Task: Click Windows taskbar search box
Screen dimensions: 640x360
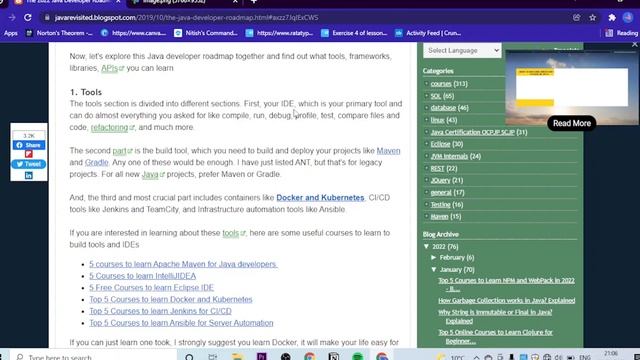Action: (94, 357)
